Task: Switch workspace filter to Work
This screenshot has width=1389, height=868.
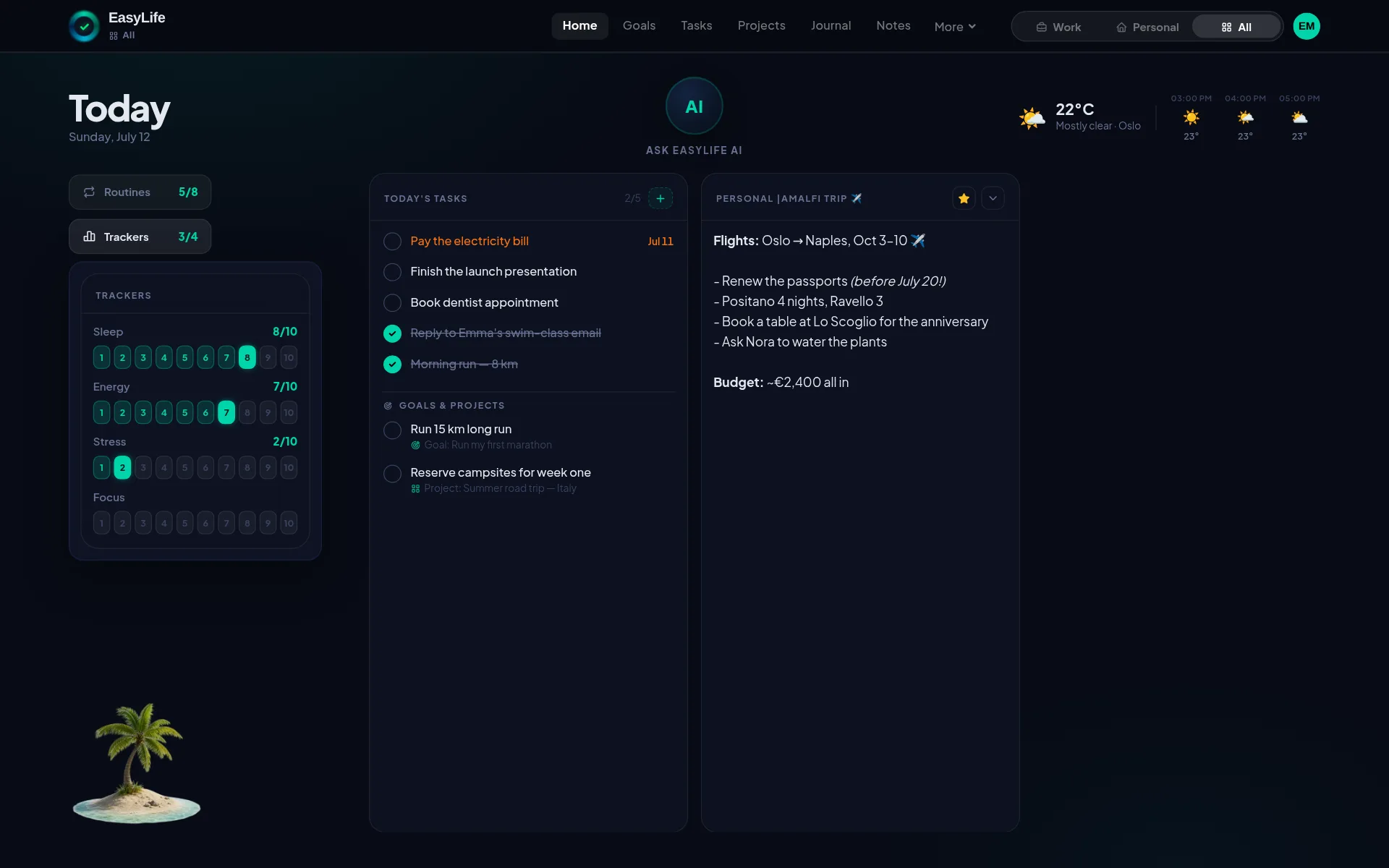Action: pyautogui.click(x=1058, y=27)
